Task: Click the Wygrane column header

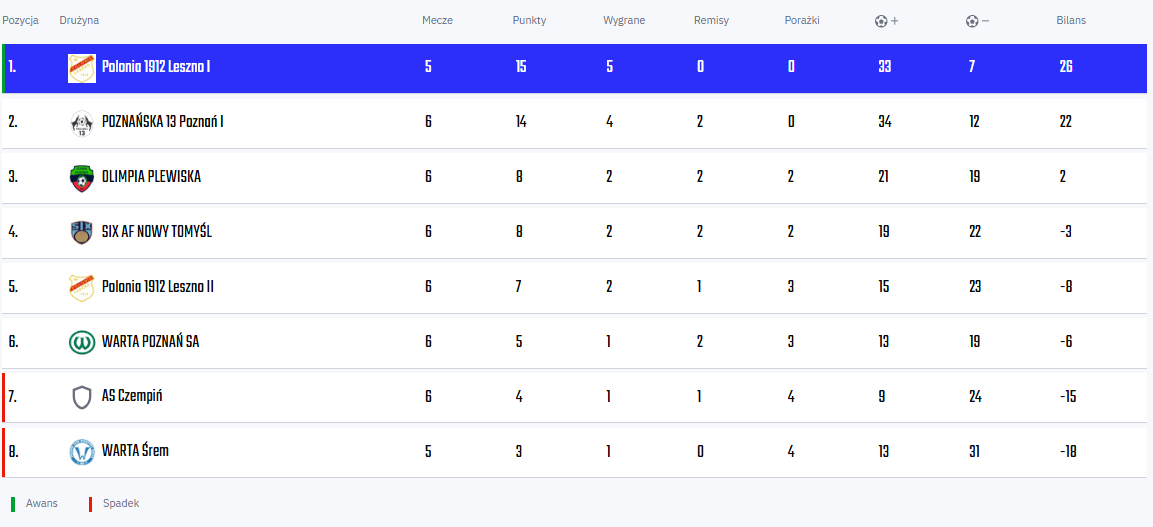Action: point(624,21)
